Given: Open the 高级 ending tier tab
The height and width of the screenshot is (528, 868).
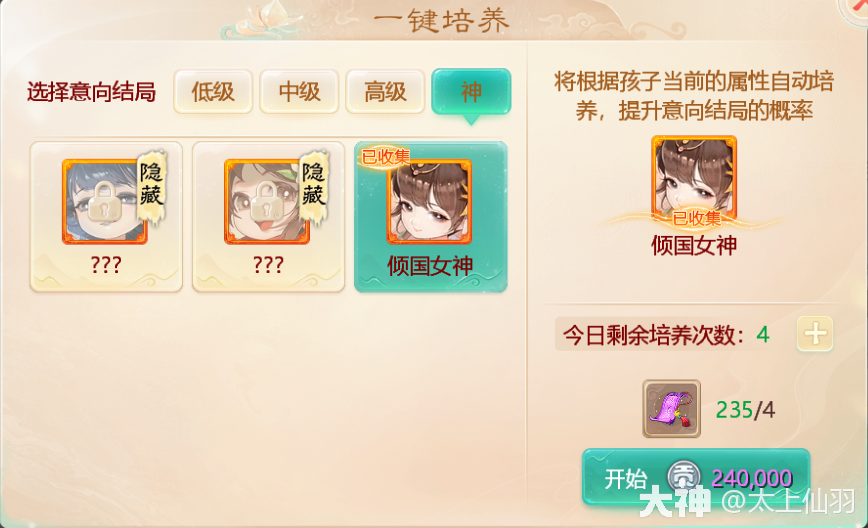Looking at the screenshot, I should (385, 92).
